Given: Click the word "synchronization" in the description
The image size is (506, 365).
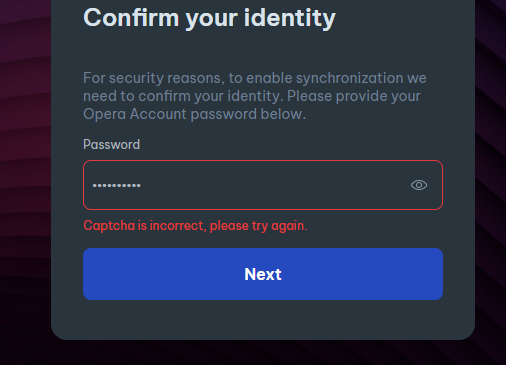Looking at the screenshot, I should pos(350,78).
